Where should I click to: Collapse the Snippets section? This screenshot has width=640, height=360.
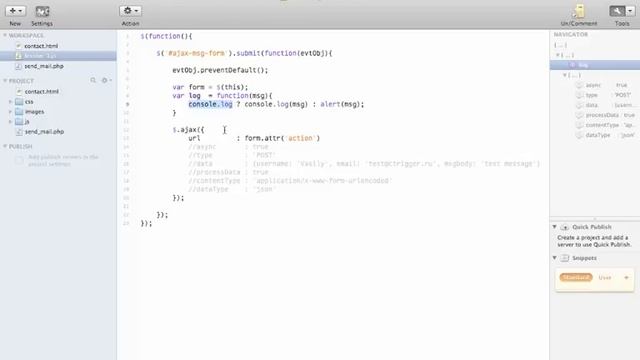click(x=554, y=258)
